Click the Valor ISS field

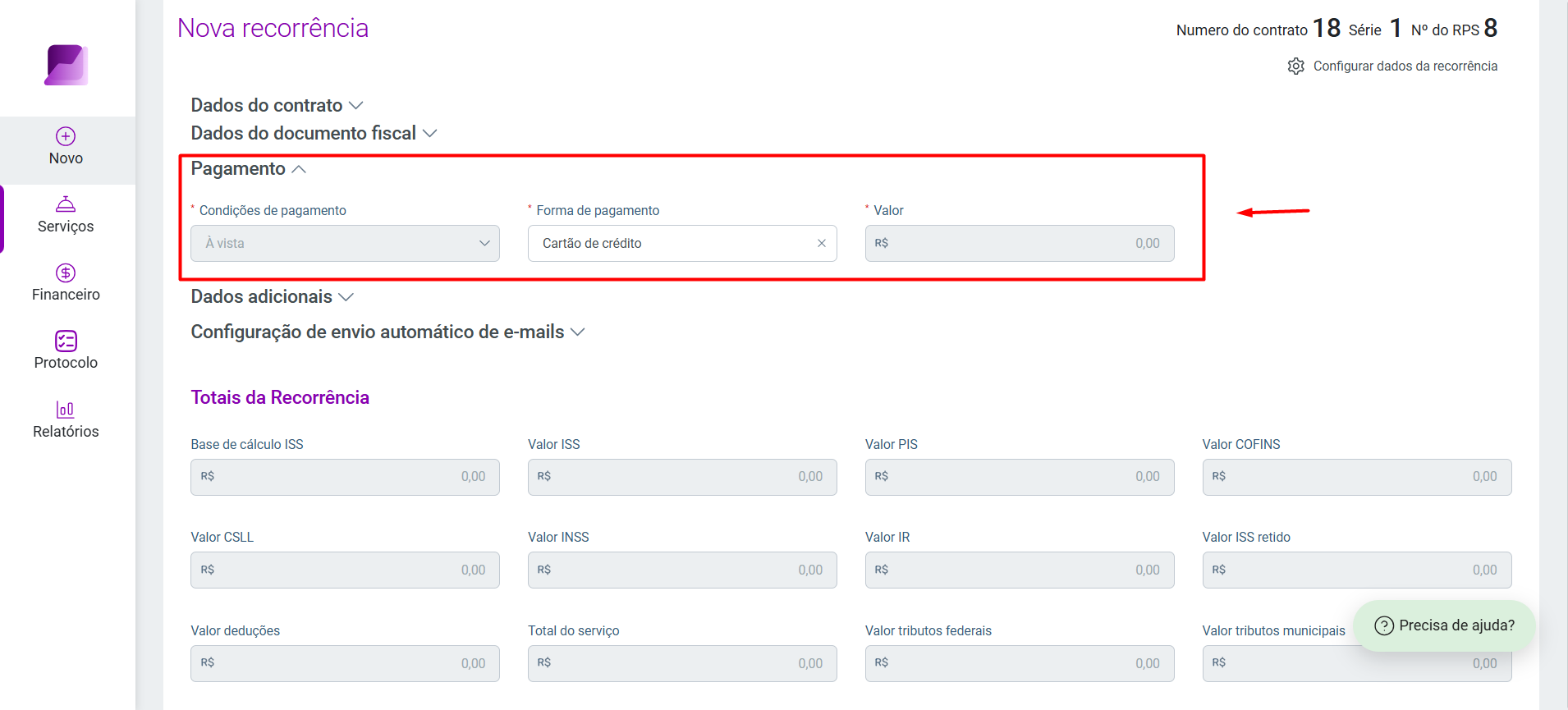[x=682, y=477]
